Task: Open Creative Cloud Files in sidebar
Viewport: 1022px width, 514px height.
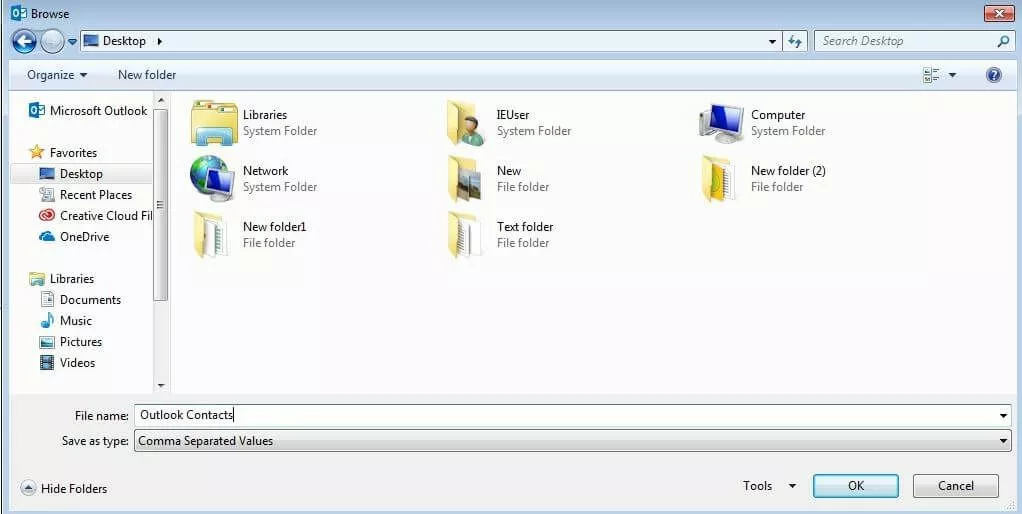Action: [95, 216]
